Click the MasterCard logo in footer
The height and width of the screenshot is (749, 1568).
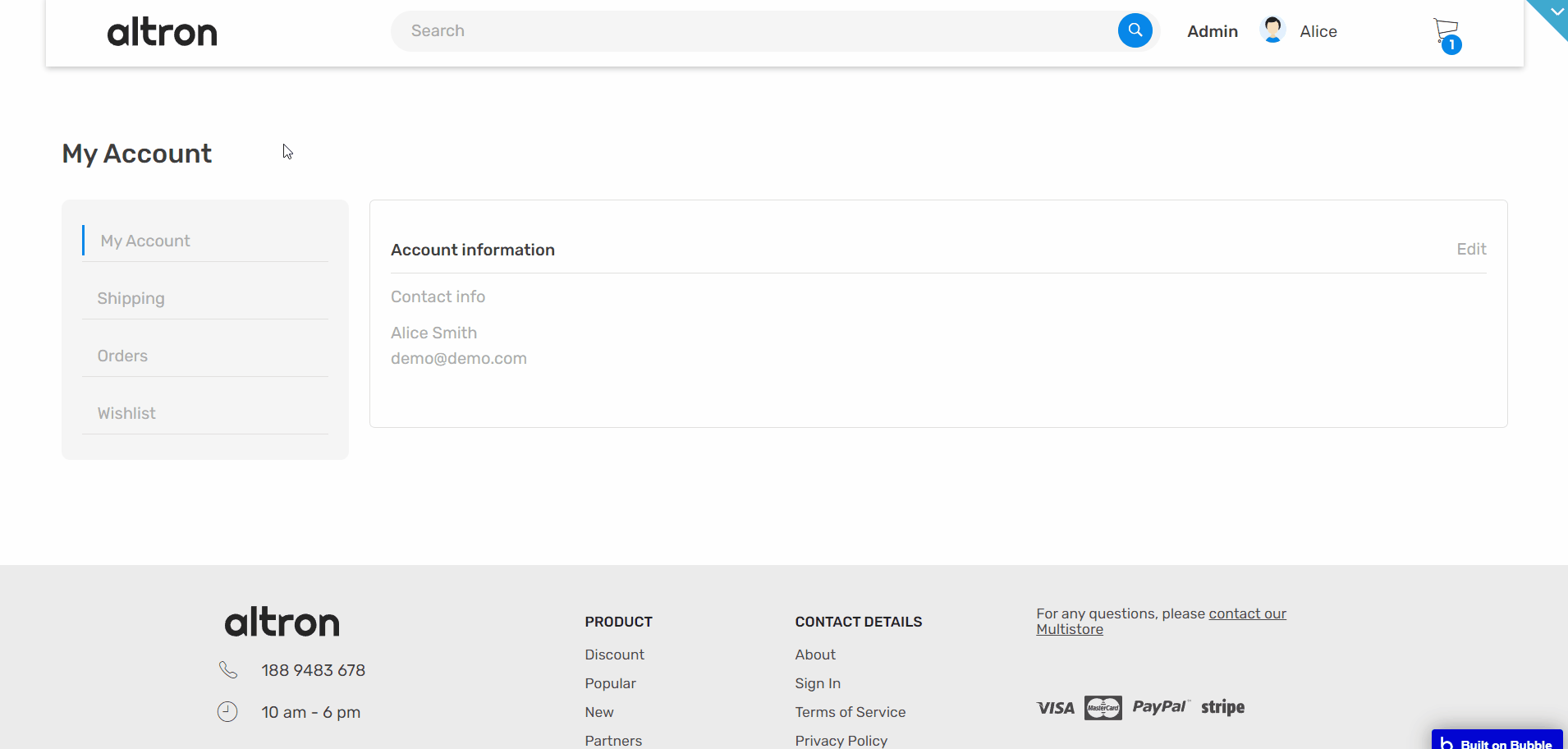1103,707
